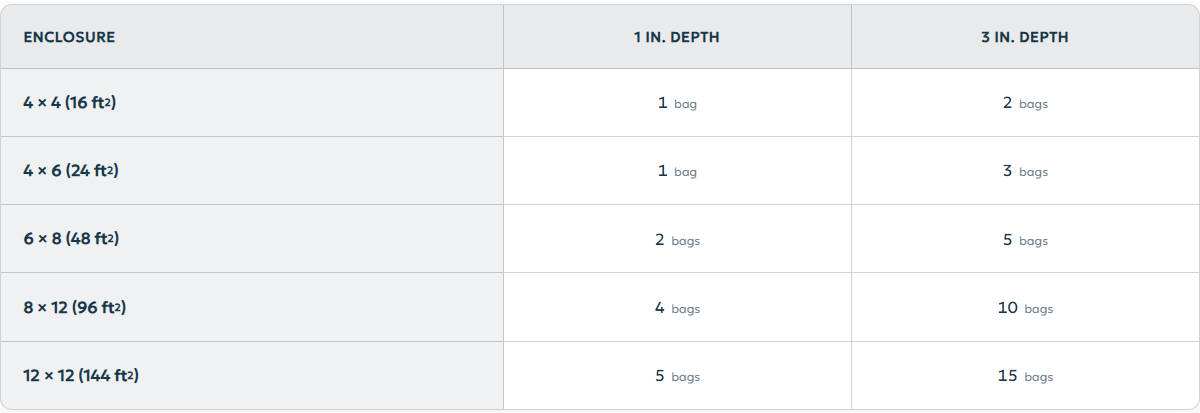Click the 3 bags cell
The image size is (1200, 413).
pos(1025,171)
